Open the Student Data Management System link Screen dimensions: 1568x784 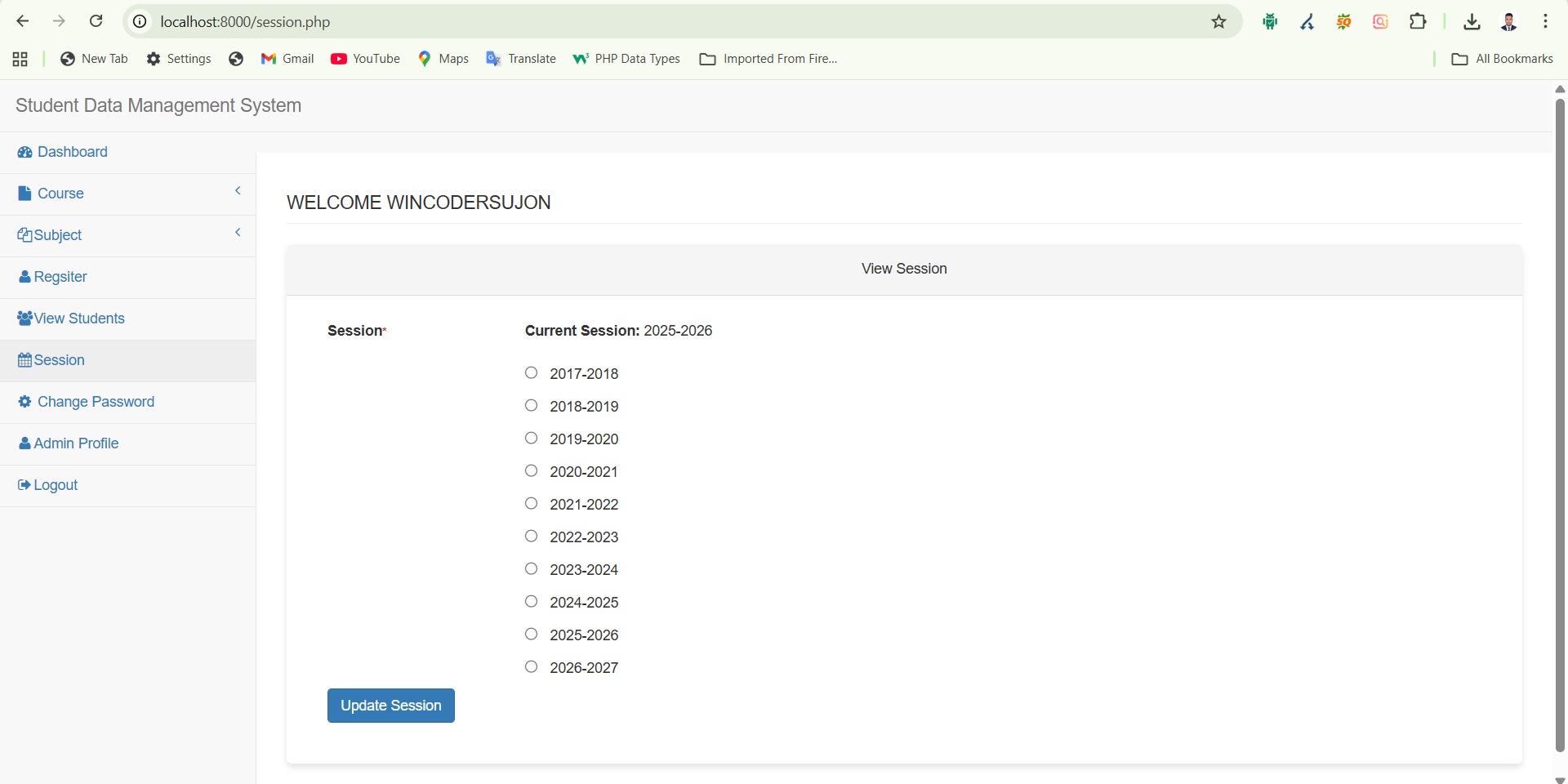(x=158, y=105)
